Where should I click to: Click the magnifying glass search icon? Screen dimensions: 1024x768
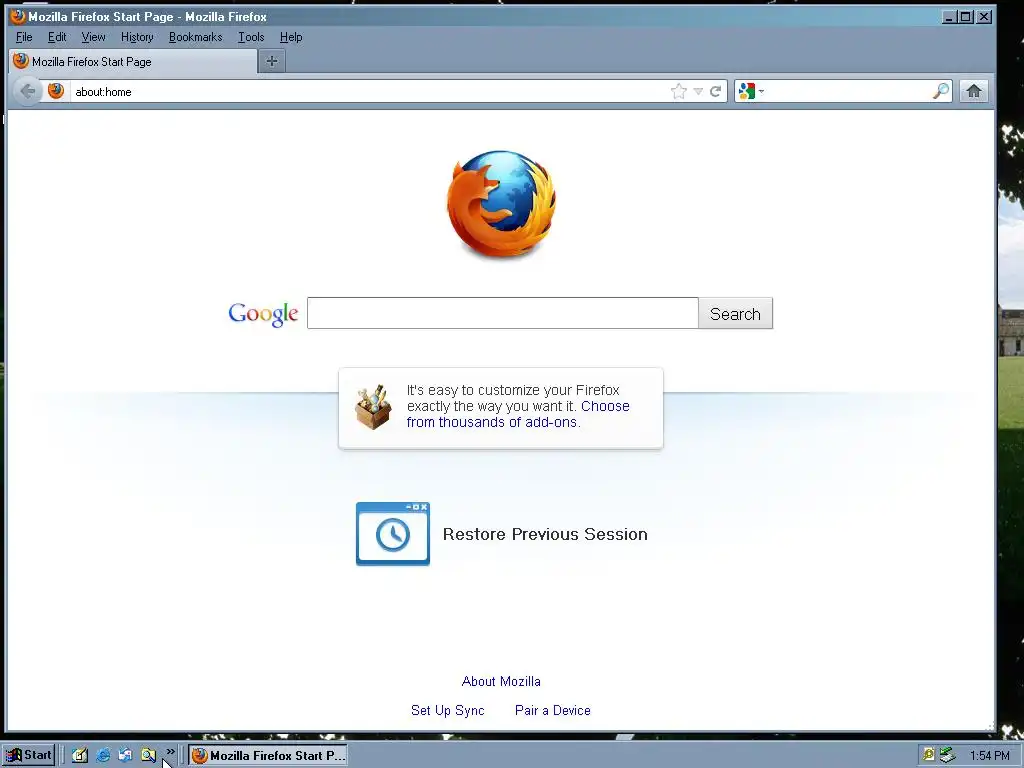tap(941, 91)
